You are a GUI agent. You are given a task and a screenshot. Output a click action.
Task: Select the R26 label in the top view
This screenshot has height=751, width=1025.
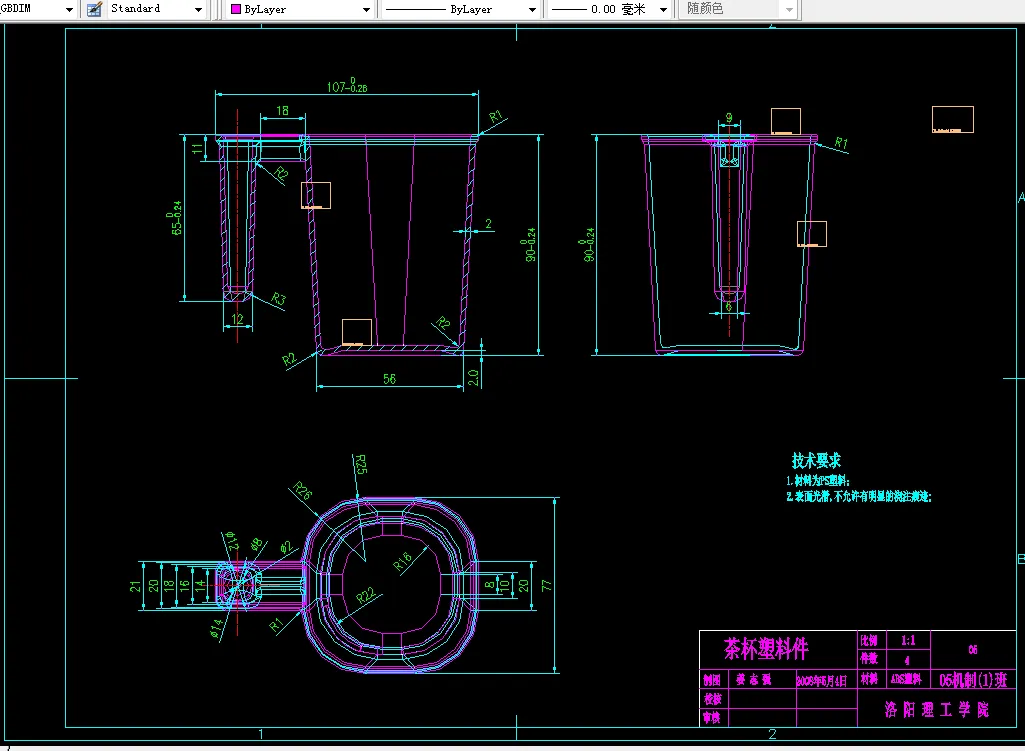(303, 490)
